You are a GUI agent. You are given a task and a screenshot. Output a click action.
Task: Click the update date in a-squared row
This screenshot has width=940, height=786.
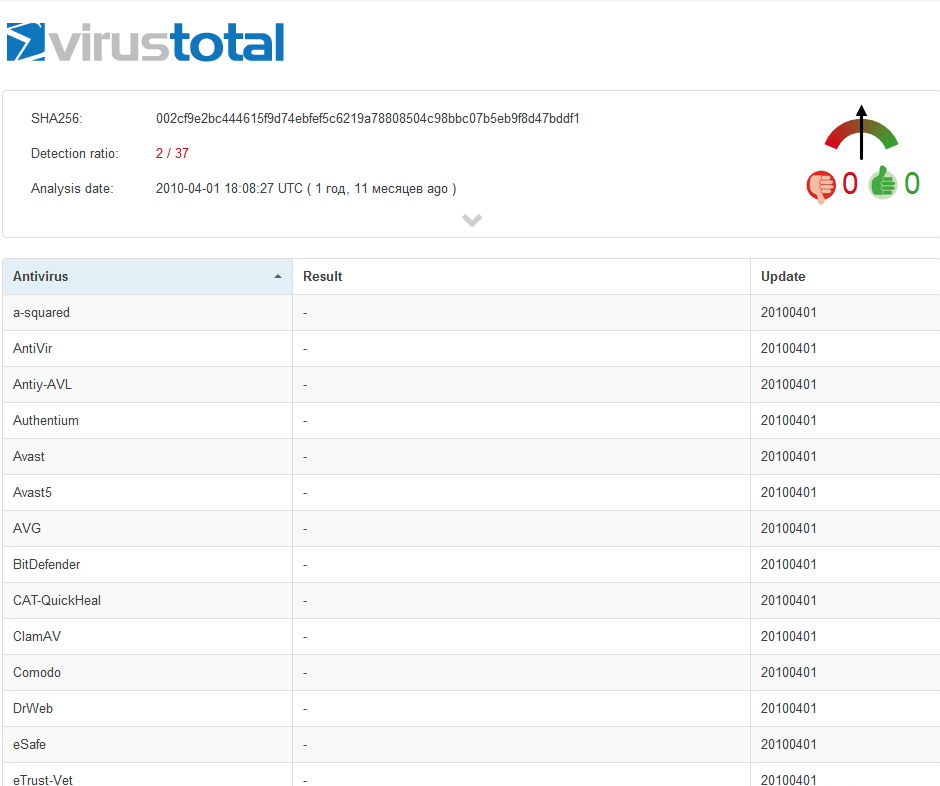pyautogui.click(x=788, y=312)
